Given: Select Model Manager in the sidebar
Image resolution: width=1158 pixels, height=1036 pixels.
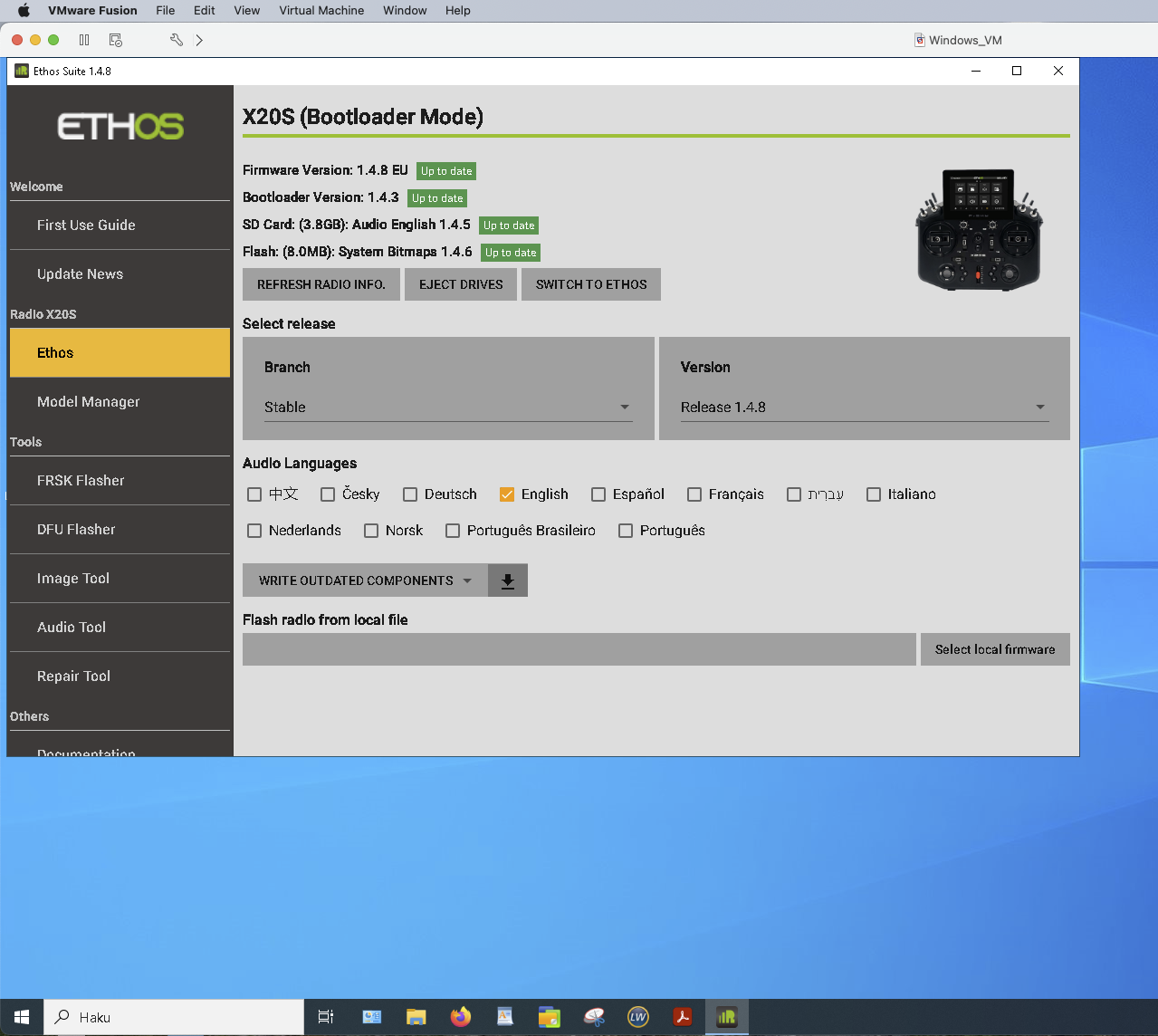Looking at the screenshot, I should 88,401.
